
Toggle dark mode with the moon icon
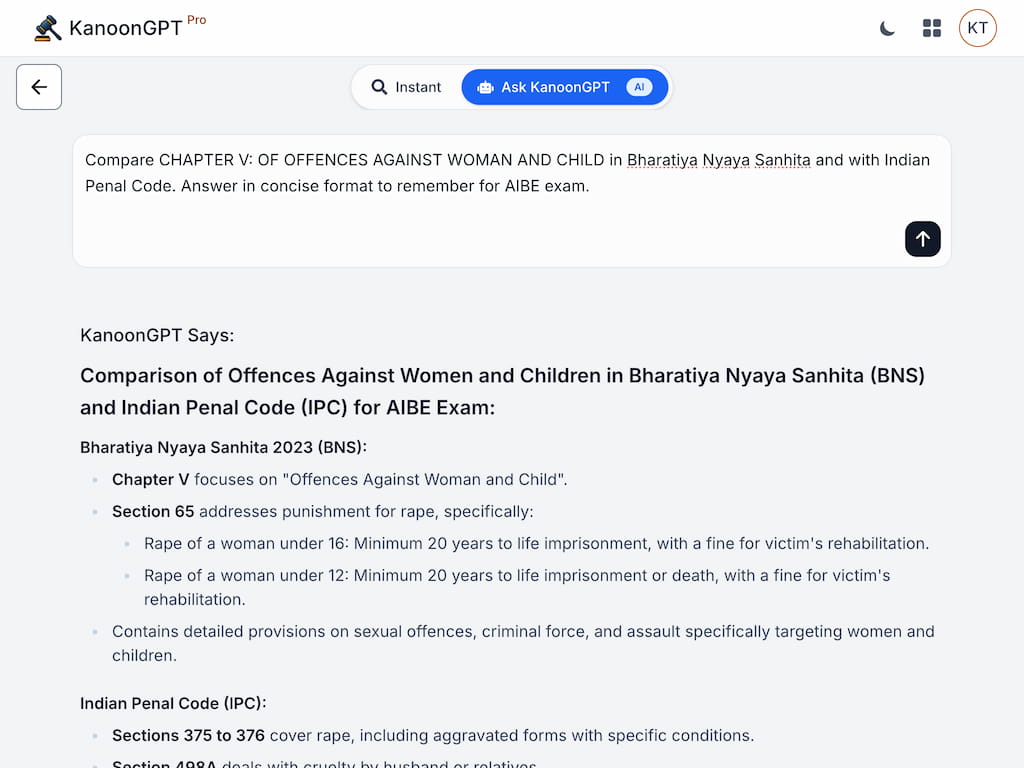click(887, 28)
